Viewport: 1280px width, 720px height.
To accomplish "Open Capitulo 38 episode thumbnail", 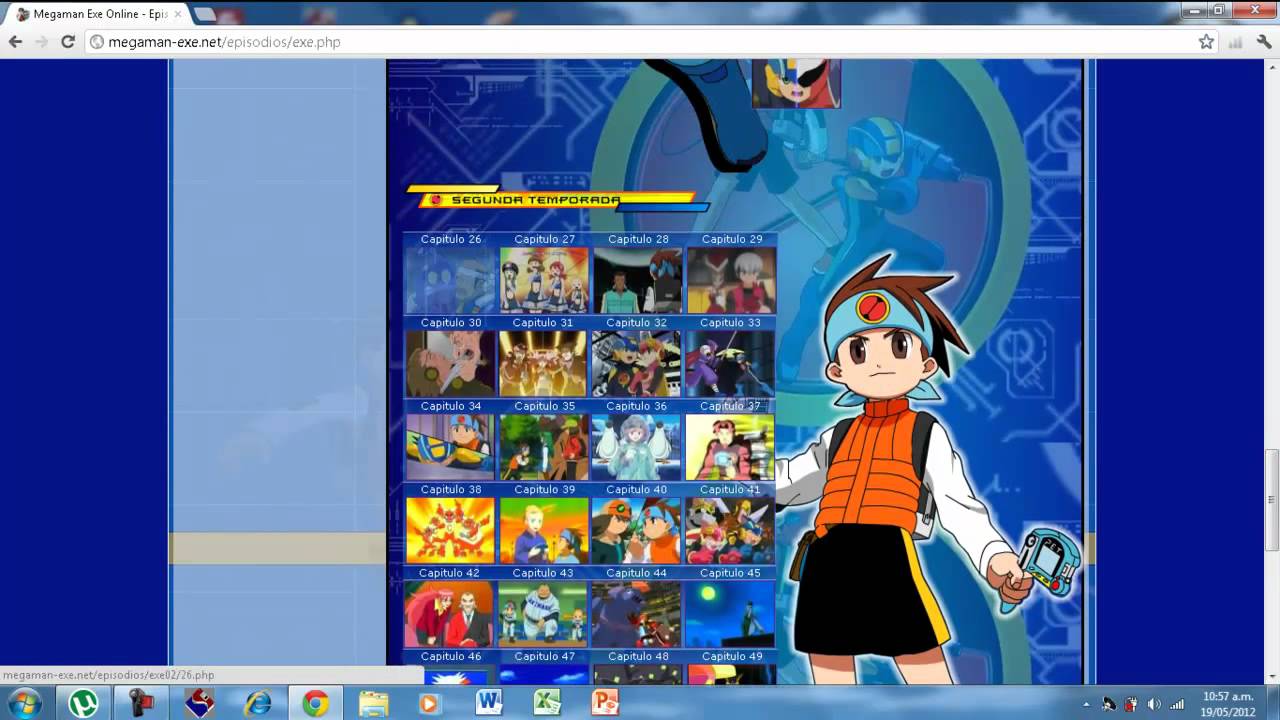I will pos(450,531).
